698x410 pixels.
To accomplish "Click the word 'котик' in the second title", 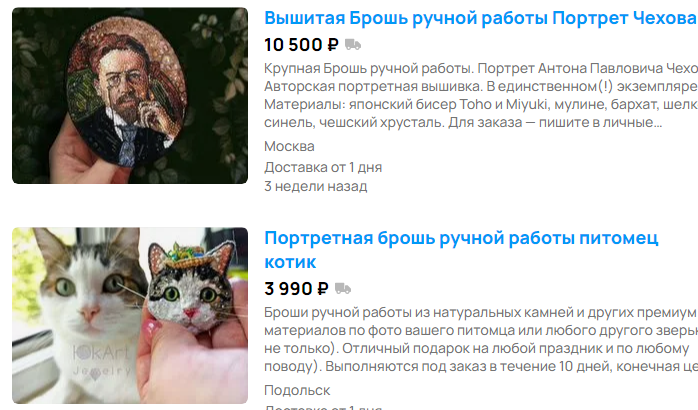I will click(x=290, y=262).
